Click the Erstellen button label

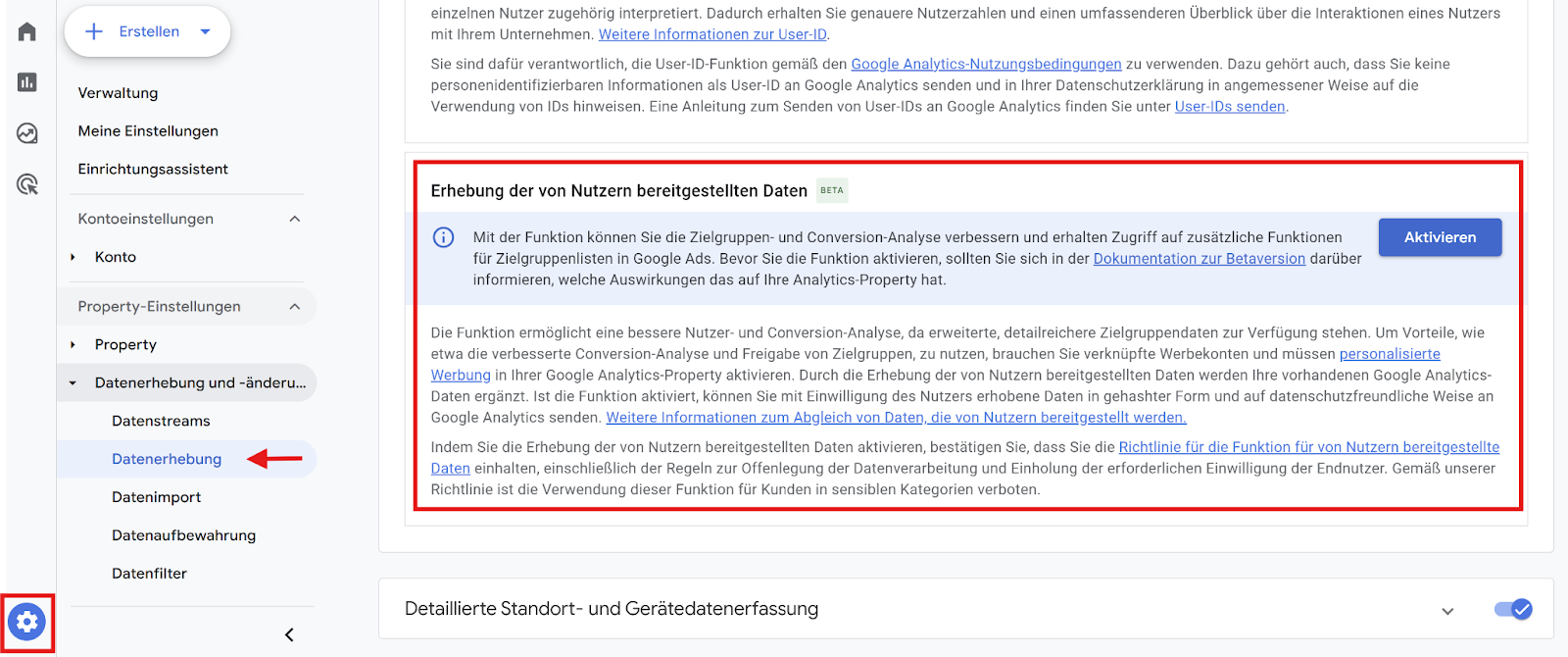[149, 31]
